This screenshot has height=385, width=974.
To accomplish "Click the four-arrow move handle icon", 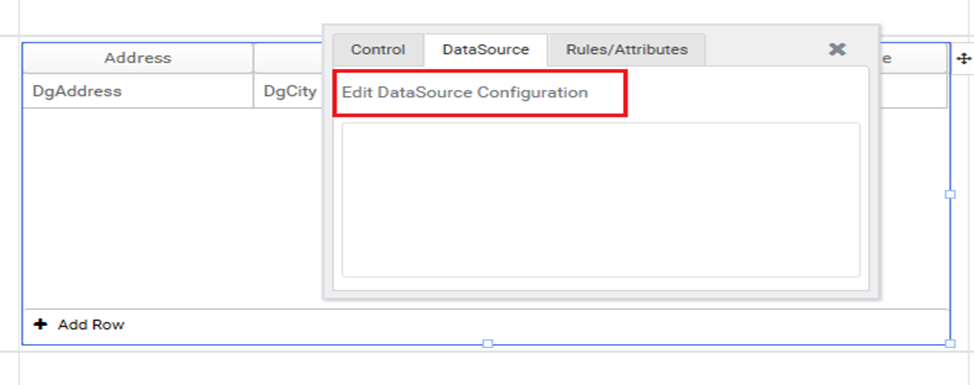I will (x=963, y=59).
